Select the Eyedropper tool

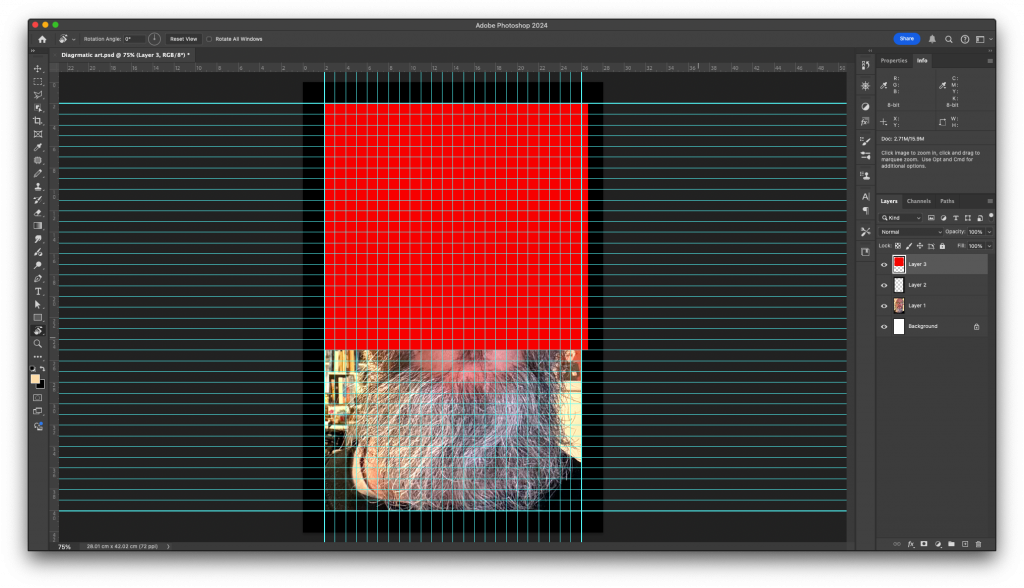pyautogui.click(x=38, y=147)
